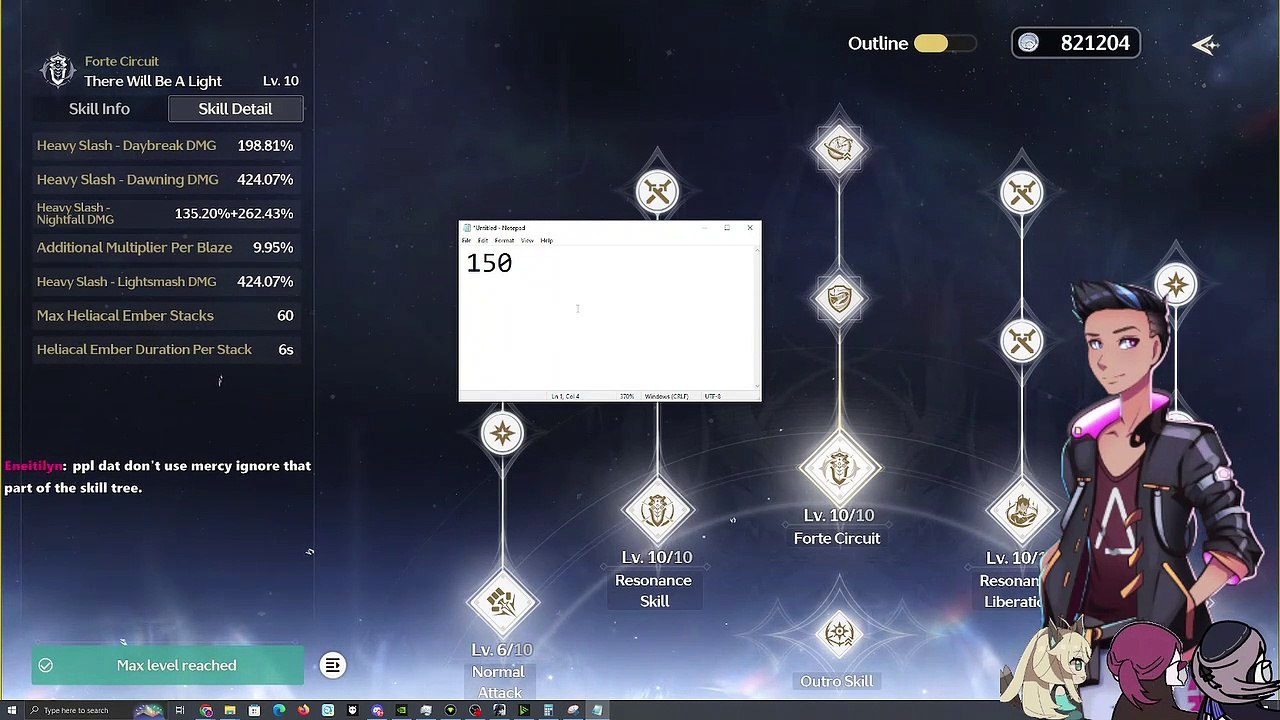Open the Notepad Format menu
This screenshot has height=720, width=1280.
tap(504, 240)
